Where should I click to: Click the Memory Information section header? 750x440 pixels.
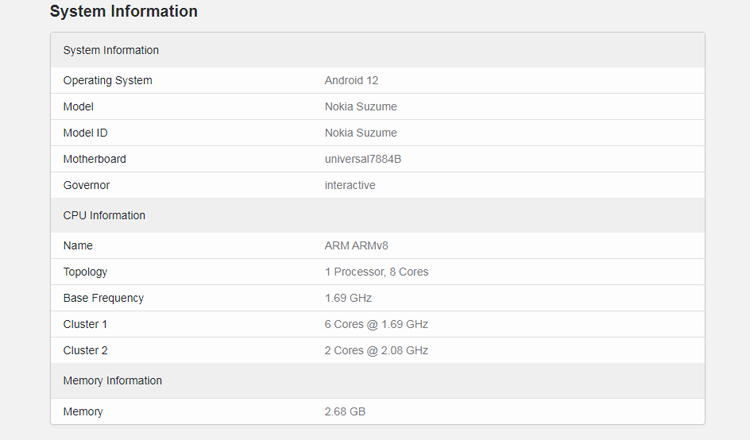pyautogui.click(x=112, y=380)
